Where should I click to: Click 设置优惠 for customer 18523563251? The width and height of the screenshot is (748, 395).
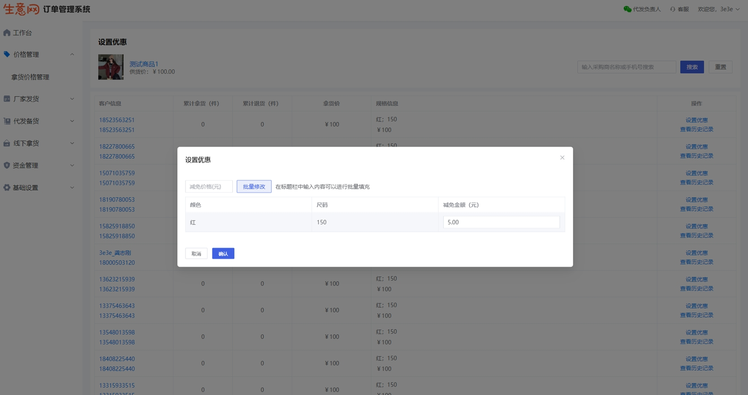click(696, 120)
